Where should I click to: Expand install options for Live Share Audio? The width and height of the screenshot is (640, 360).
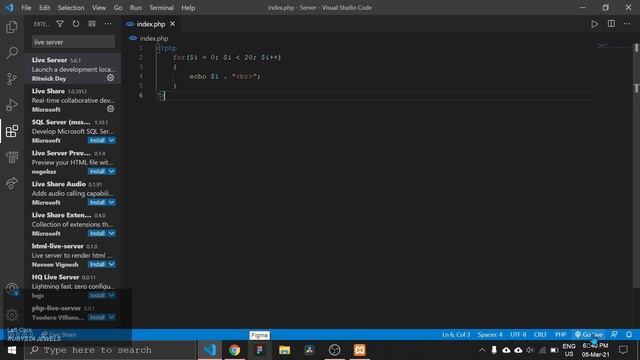click(x=112, y=202)
